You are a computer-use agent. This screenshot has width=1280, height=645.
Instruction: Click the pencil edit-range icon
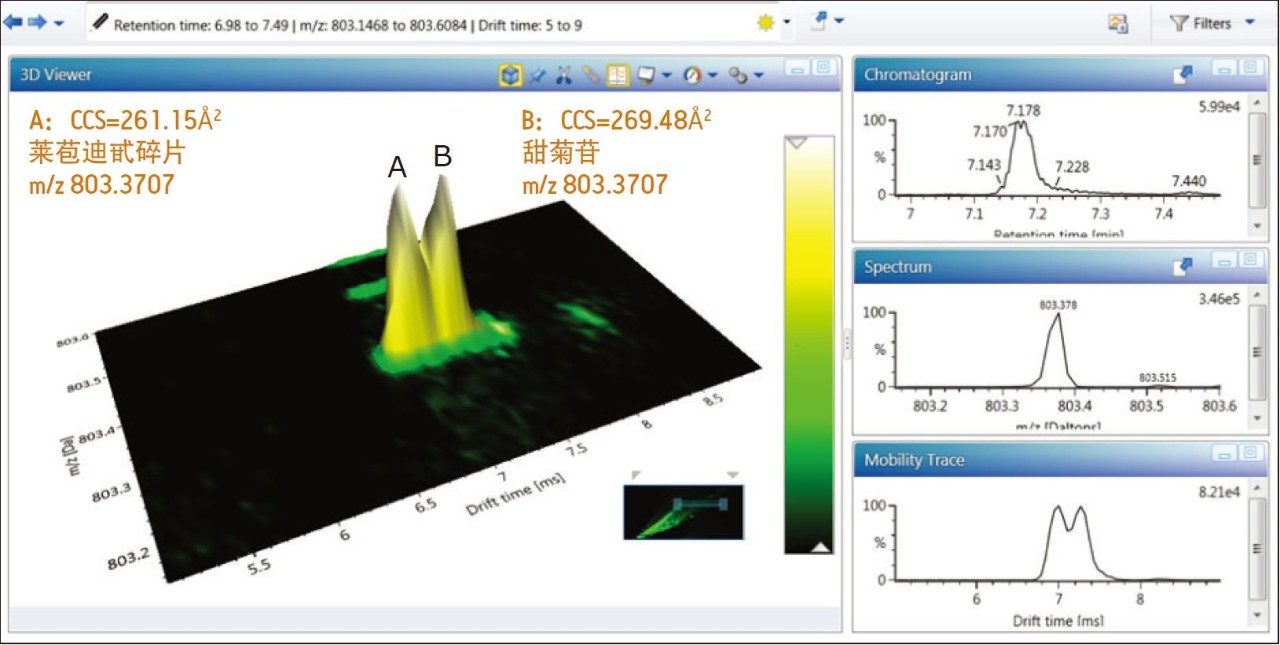click(100, 22)
